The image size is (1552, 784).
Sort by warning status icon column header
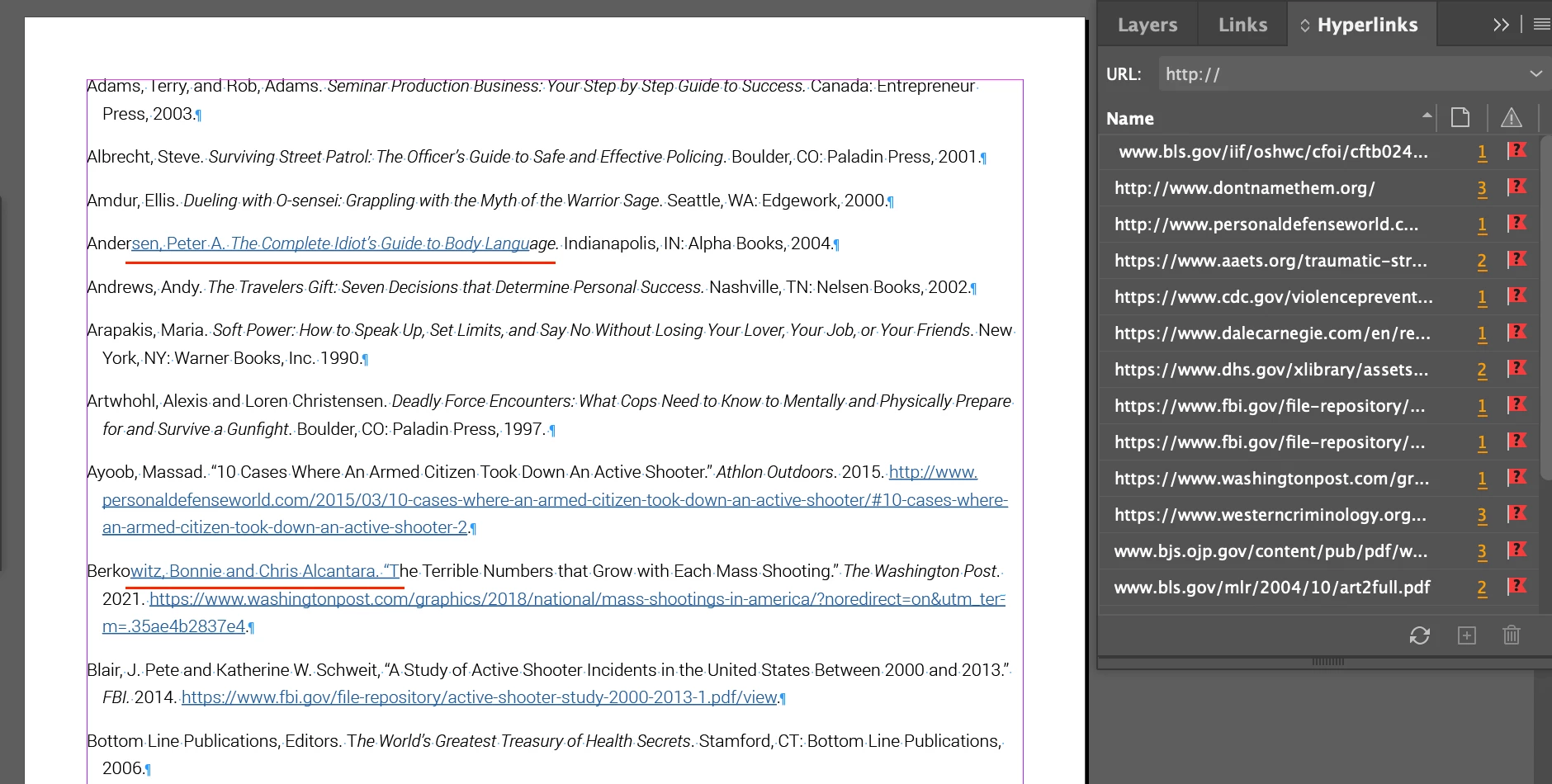click(x=1512, y=118)
